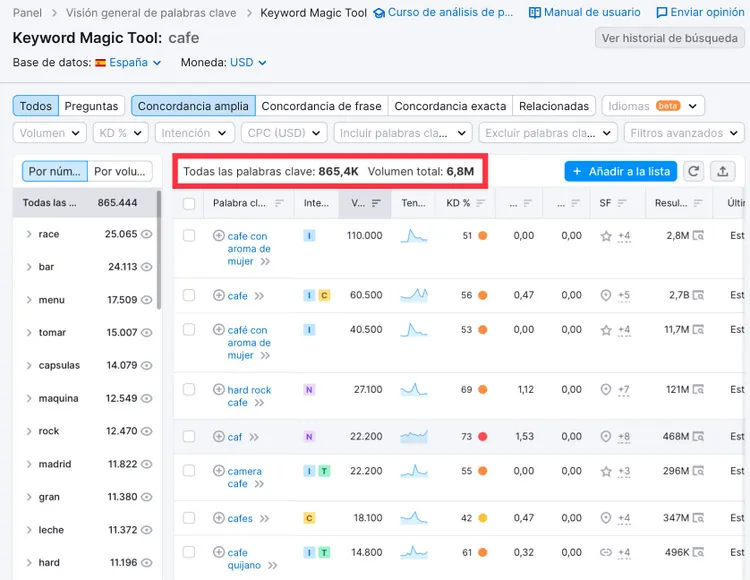
Task: Click sort icon in Resultados column header
Action: tap(698, 203)
